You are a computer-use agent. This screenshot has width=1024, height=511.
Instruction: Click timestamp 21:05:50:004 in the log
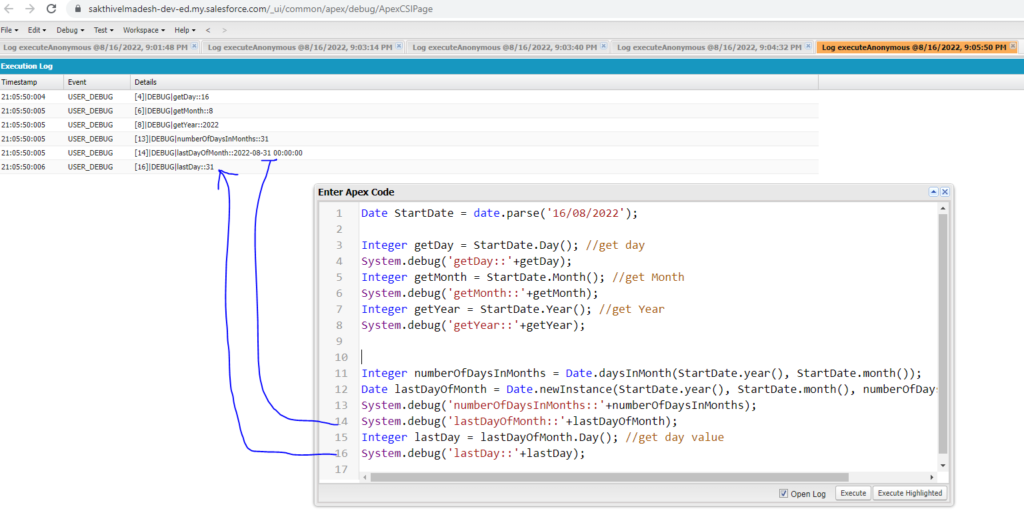point(24,97)
